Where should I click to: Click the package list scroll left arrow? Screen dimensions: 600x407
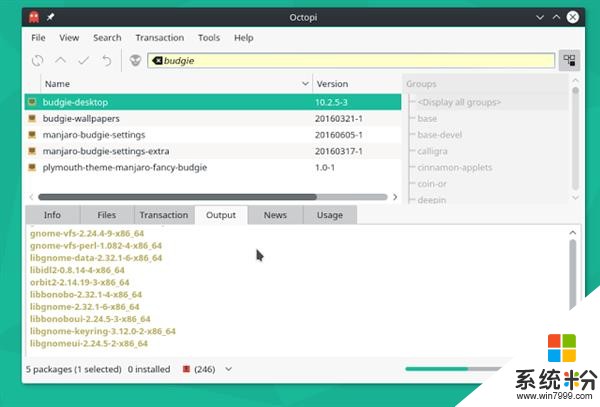31,197
